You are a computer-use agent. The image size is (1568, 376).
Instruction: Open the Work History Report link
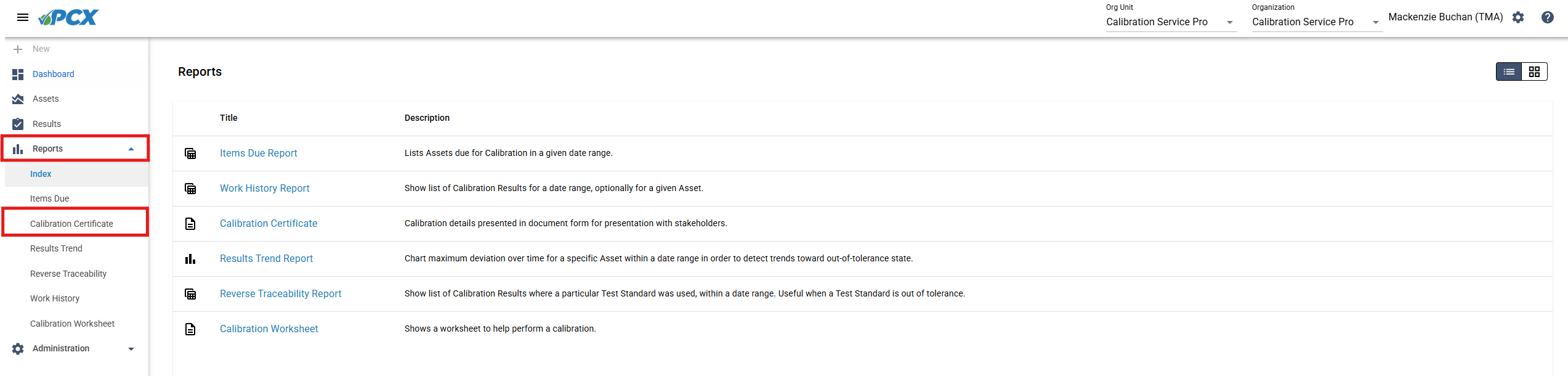265,189
